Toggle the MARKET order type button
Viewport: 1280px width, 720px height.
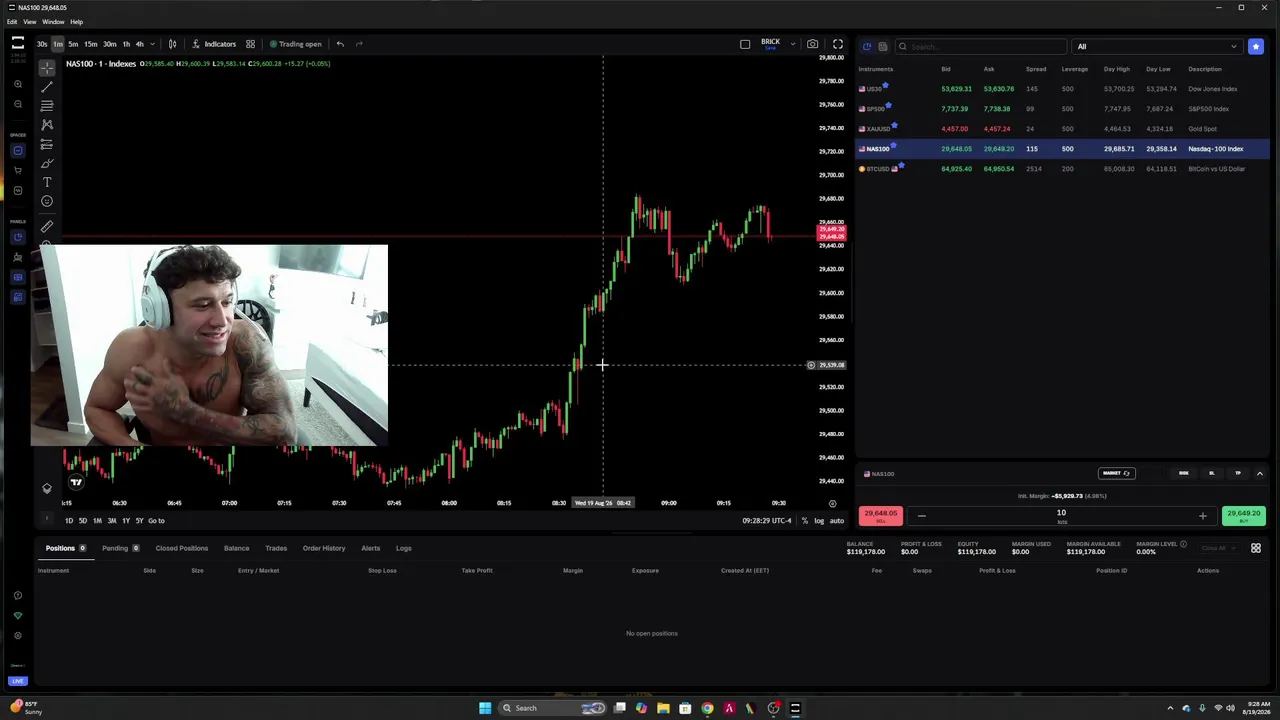1116,473
